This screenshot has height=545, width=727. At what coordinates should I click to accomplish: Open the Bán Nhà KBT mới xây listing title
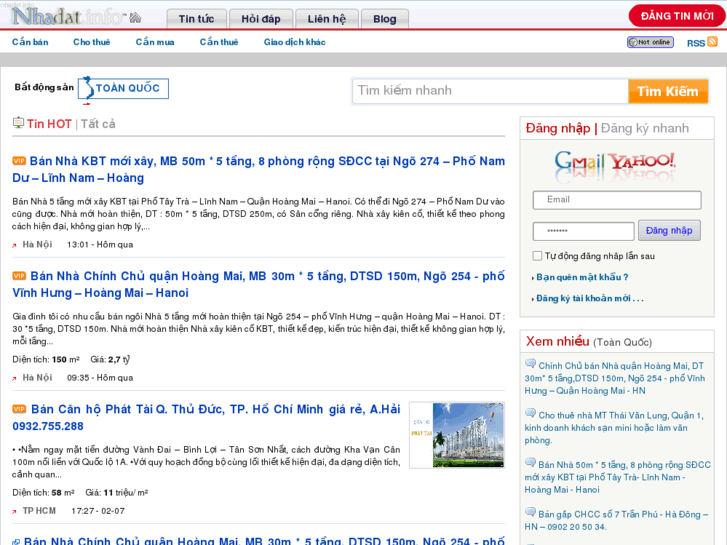click(x=259, y=169)
